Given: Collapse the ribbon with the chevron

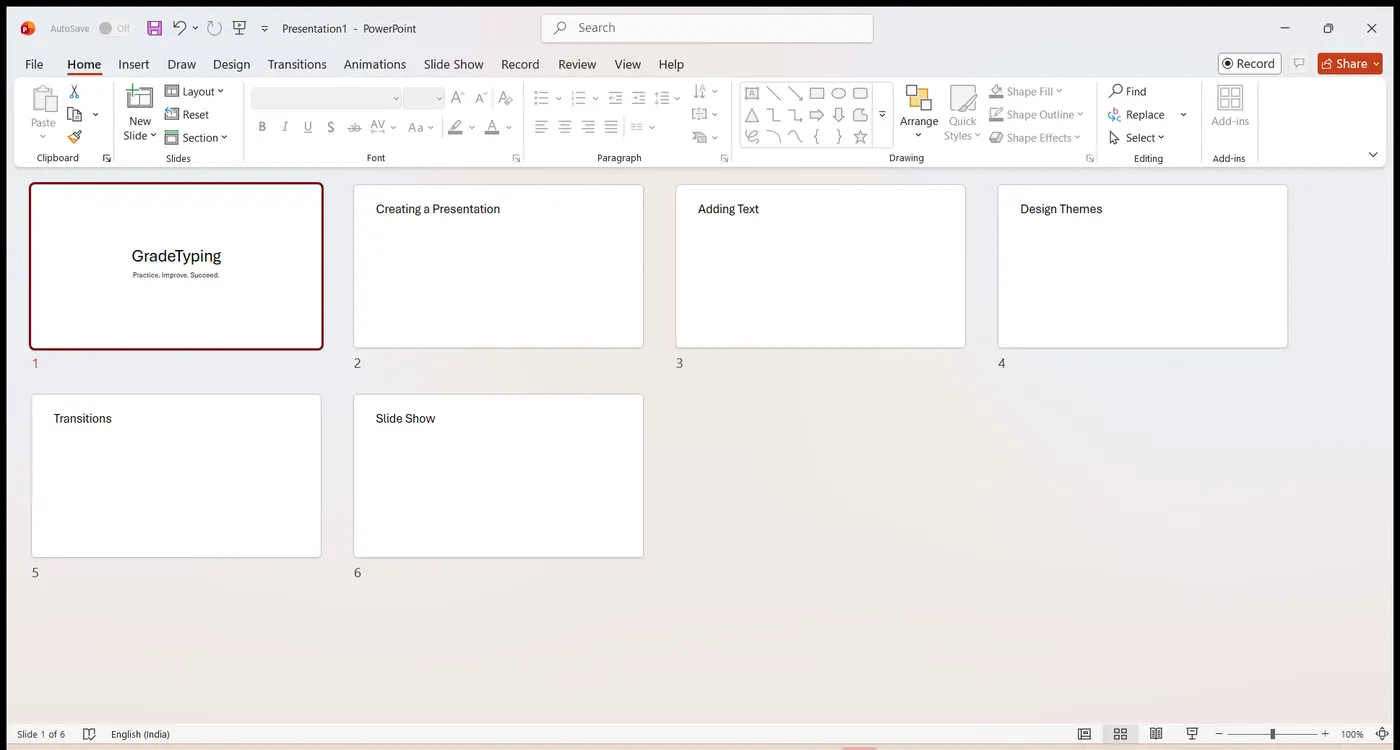Looking at the screenshot, I should tap(1374, 155).
